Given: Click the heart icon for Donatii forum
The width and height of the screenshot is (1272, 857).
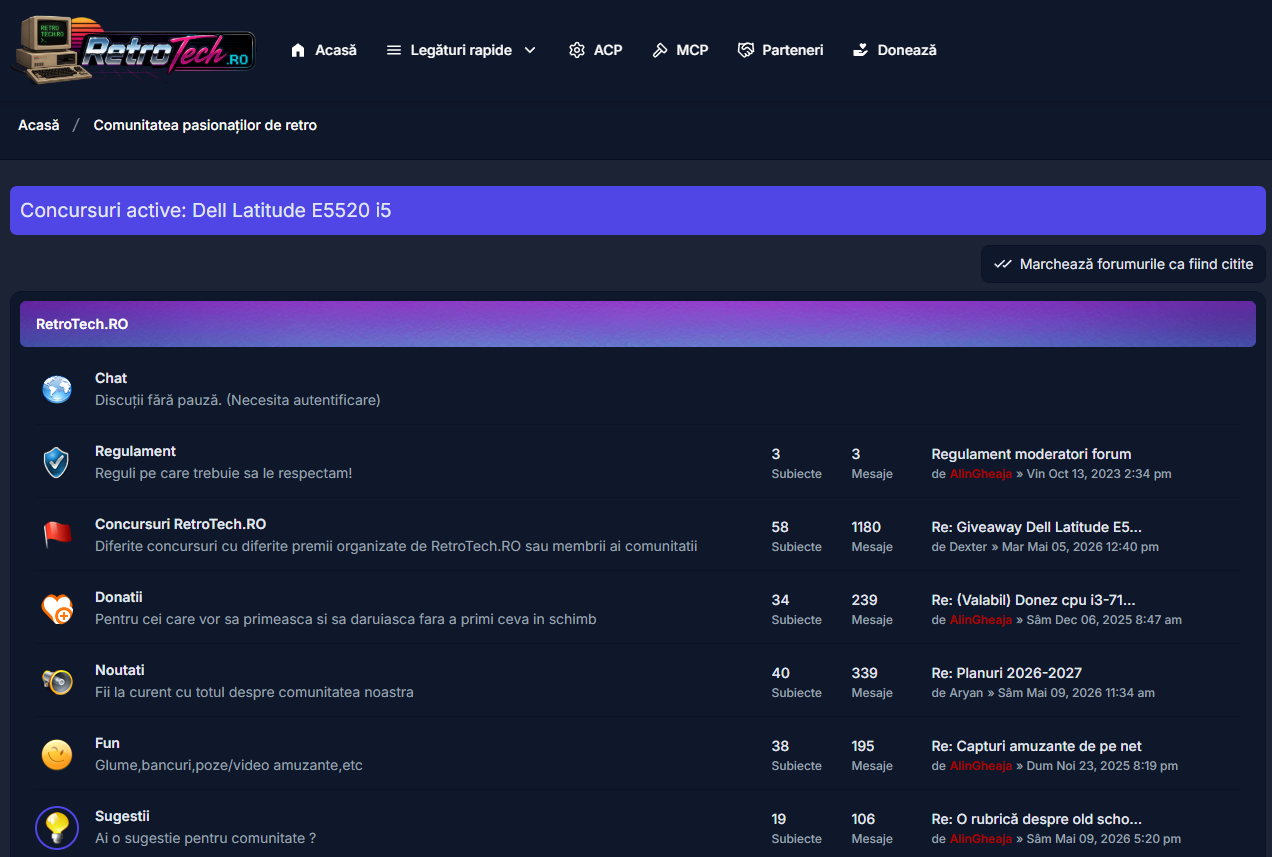Looking at the screenshot, I should click(x=57, y=608).
